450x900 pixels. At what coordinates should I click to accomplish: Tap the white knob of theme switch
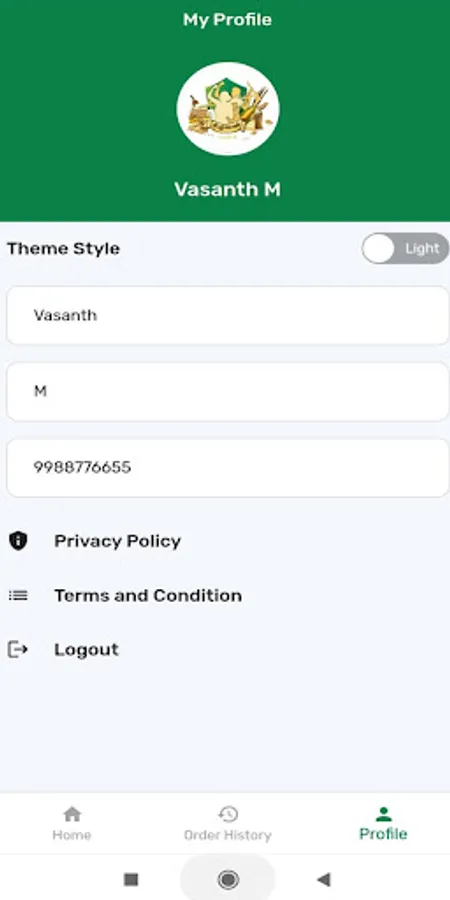tap(378, 249)
